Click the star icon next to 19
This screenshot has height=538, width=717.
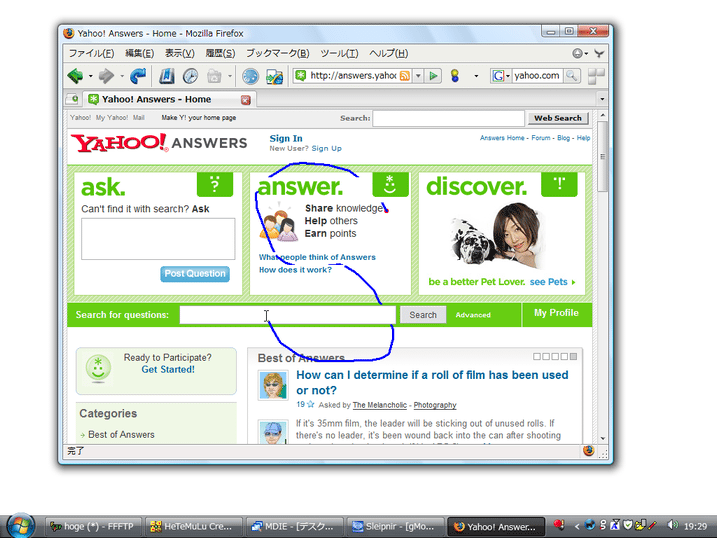(x=311, y=404)
